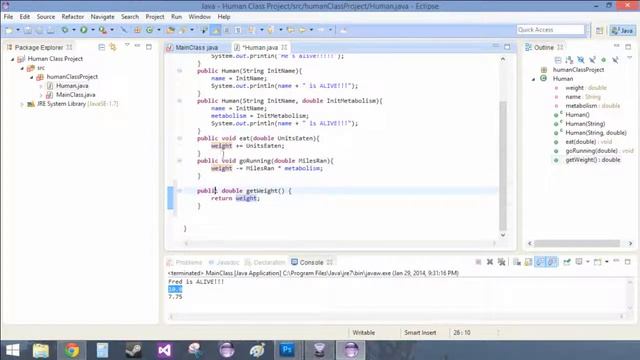The width and height of the screenshot is (640, 360).
Task: Switch to the Problems tab
Action: point(184,262)
